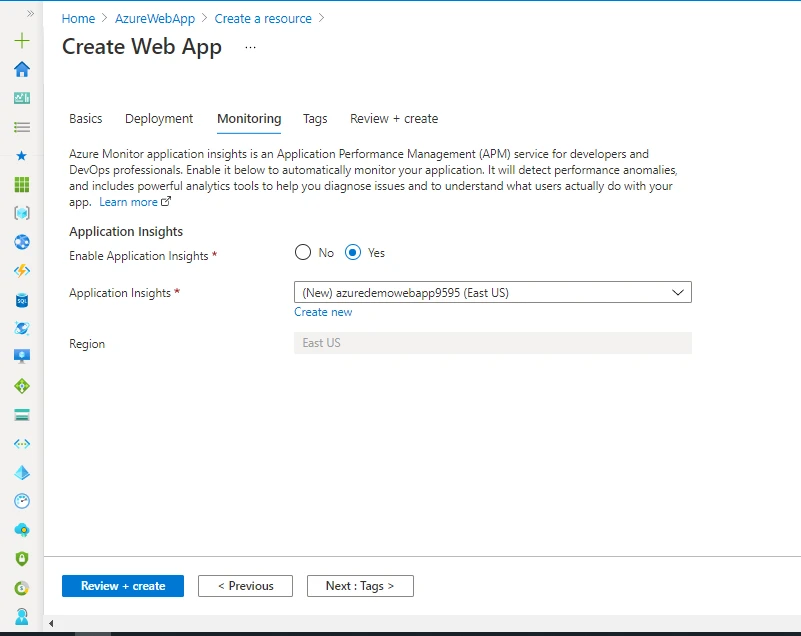The image size is (801, 636).
Task: Select Yes for Enable Application Insights
Action: pos(352,252)
